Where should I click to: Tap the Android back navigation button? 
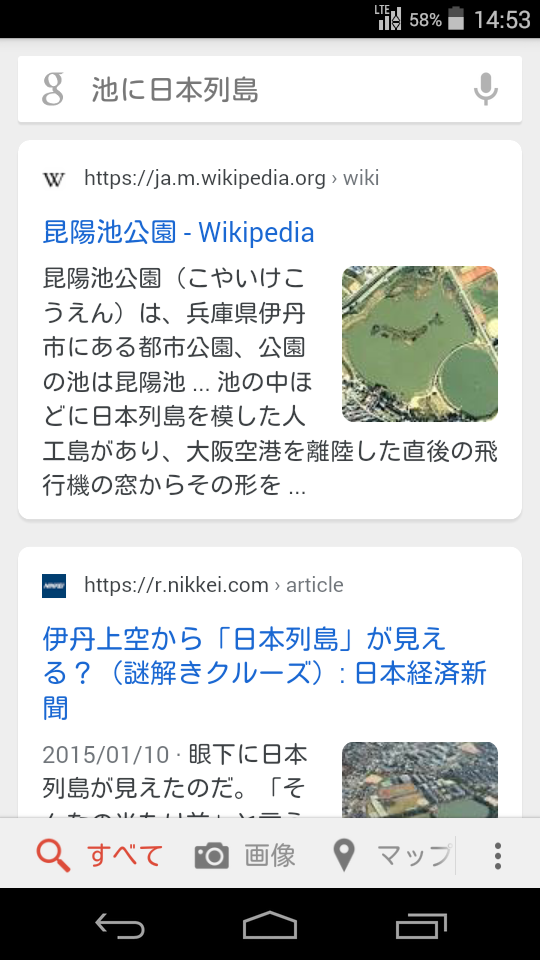[x=120, y=925]
